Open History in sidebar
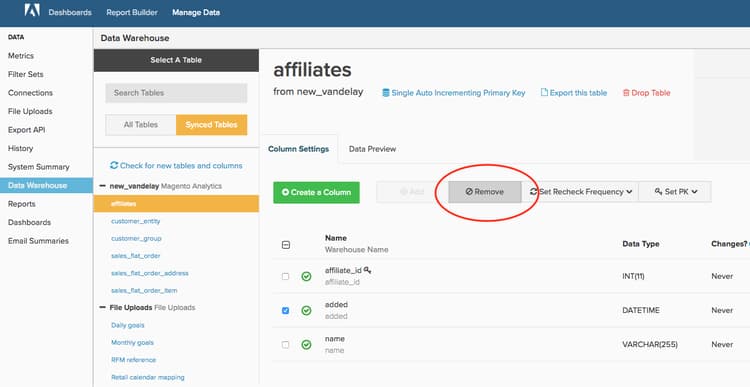Screen dimensions: 750x387 (21, 148)
